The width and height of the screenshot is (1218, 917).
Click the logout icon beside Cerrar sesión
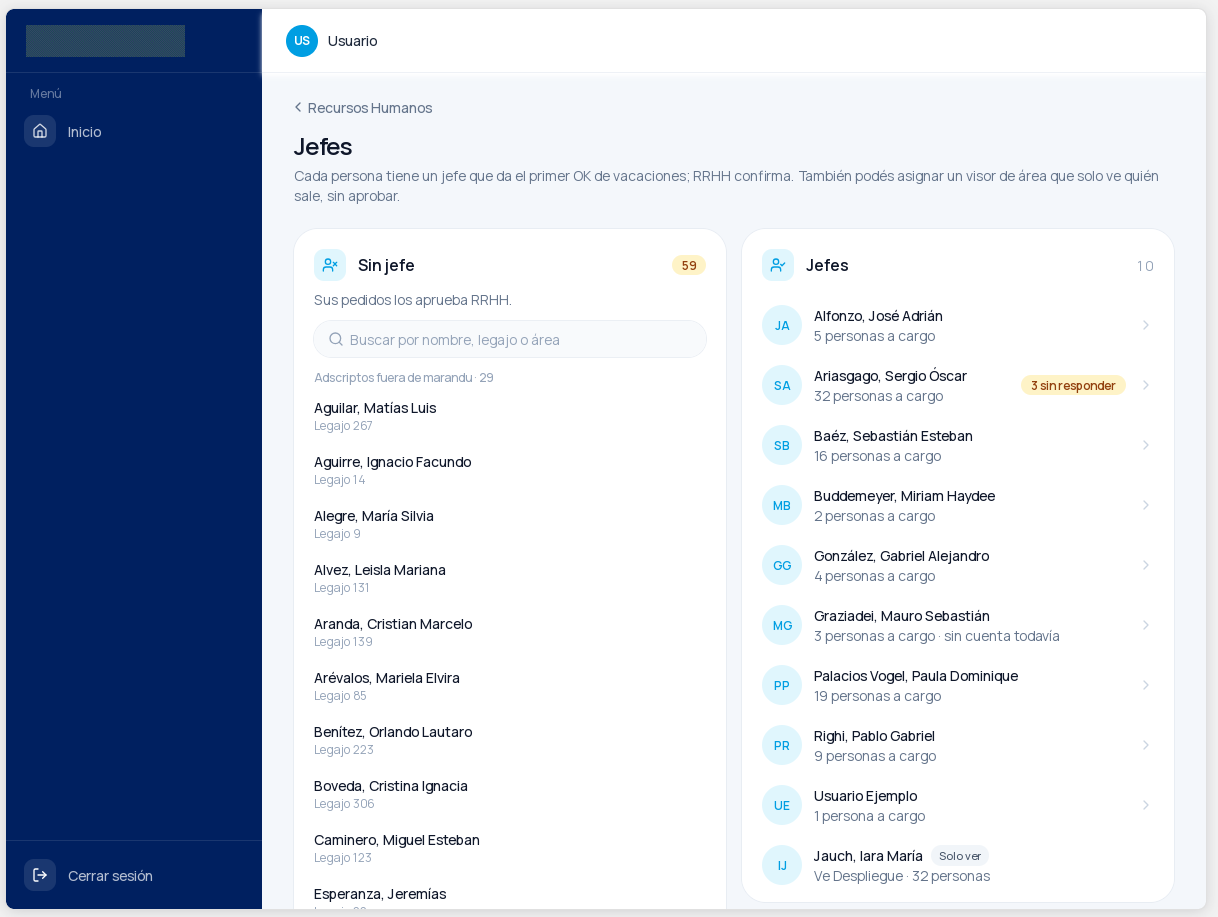pos(40,875)
